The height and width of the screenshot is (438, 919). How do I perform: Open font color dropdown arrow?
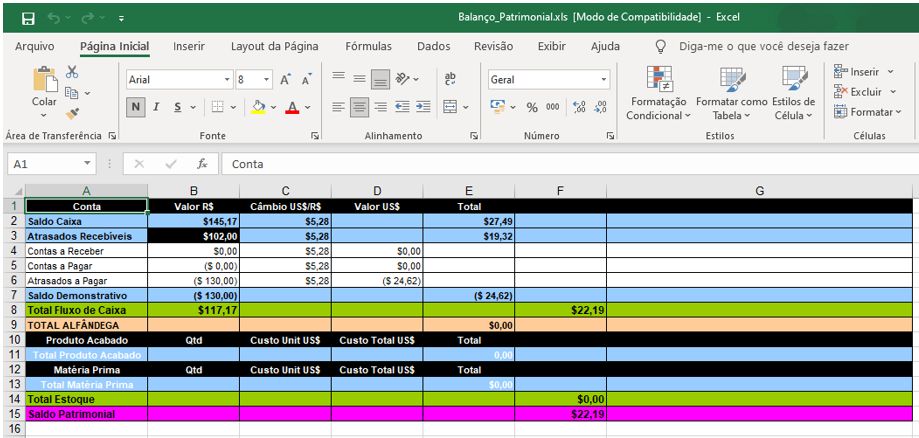pyautogui.click(x=307, y=107)
